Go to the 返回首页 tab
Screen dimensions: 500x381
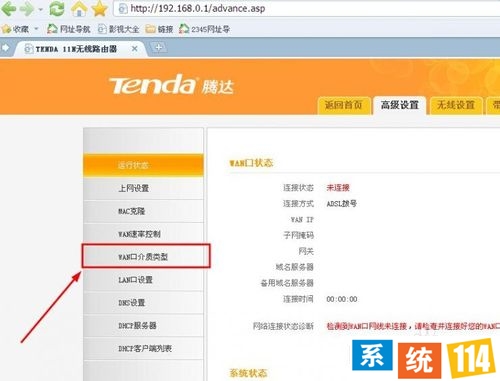click(344, 105)
